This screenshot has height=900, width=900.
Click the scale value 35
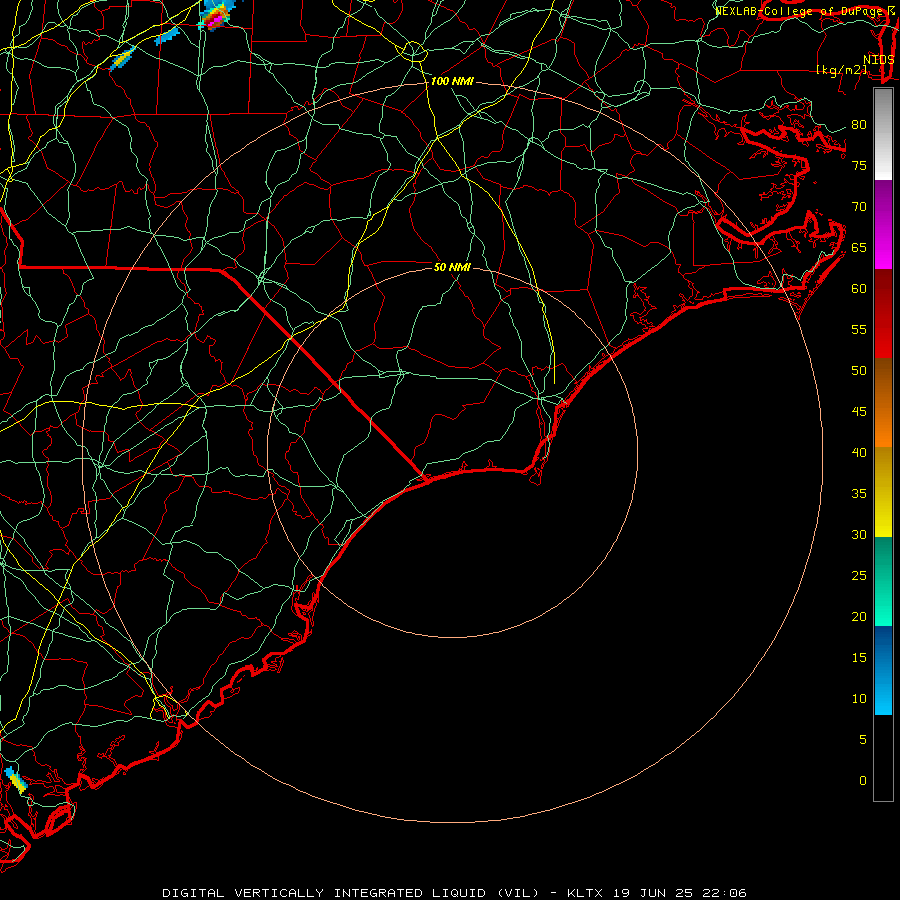(x=859, y=494)
